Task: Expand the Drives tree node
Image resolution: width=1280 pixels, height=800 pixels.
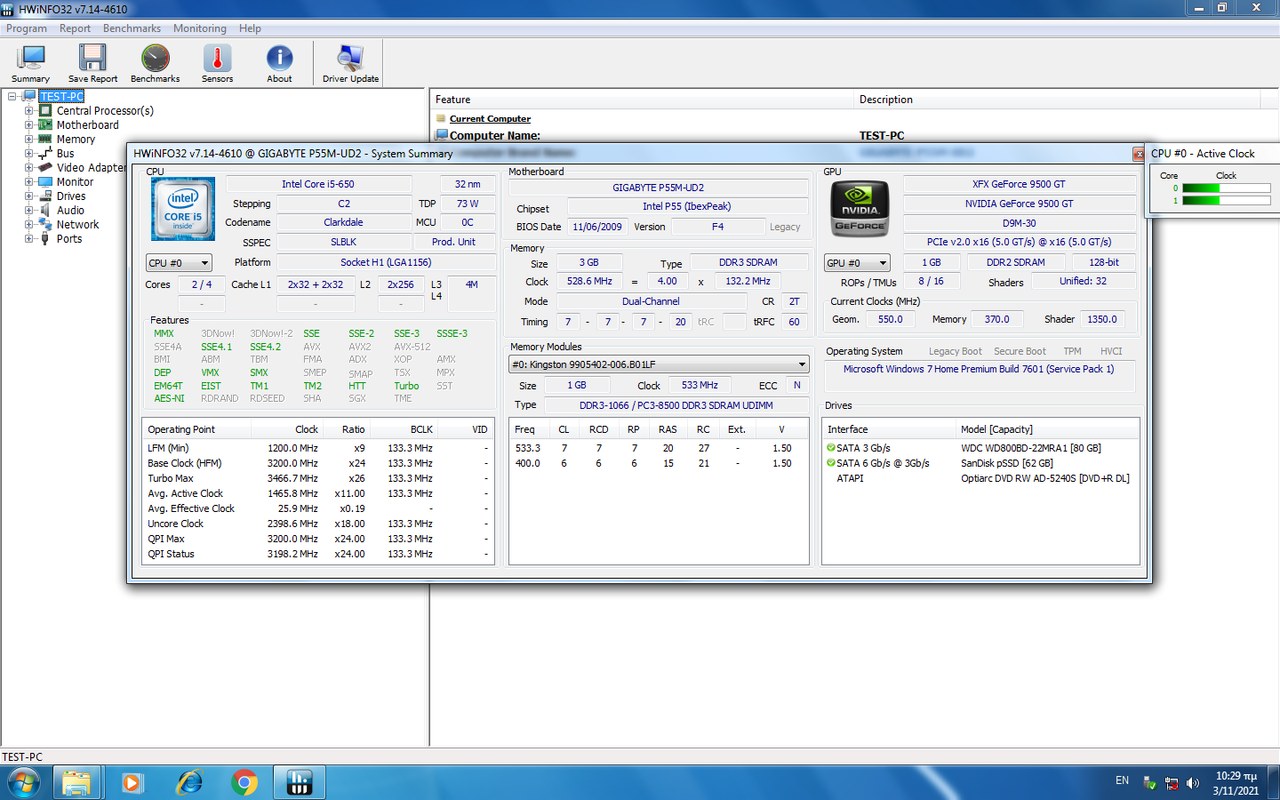Action: 29,196
